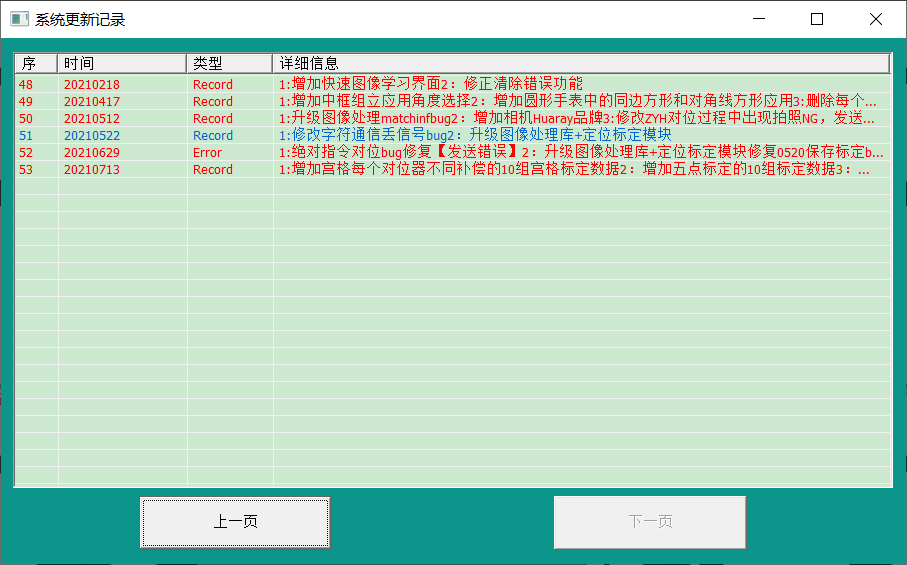Maximize the 系统更新记录 window
Image resolution: width=907 pixels, height=565 pixels.
pyautogui.click(x=817, y=19)
